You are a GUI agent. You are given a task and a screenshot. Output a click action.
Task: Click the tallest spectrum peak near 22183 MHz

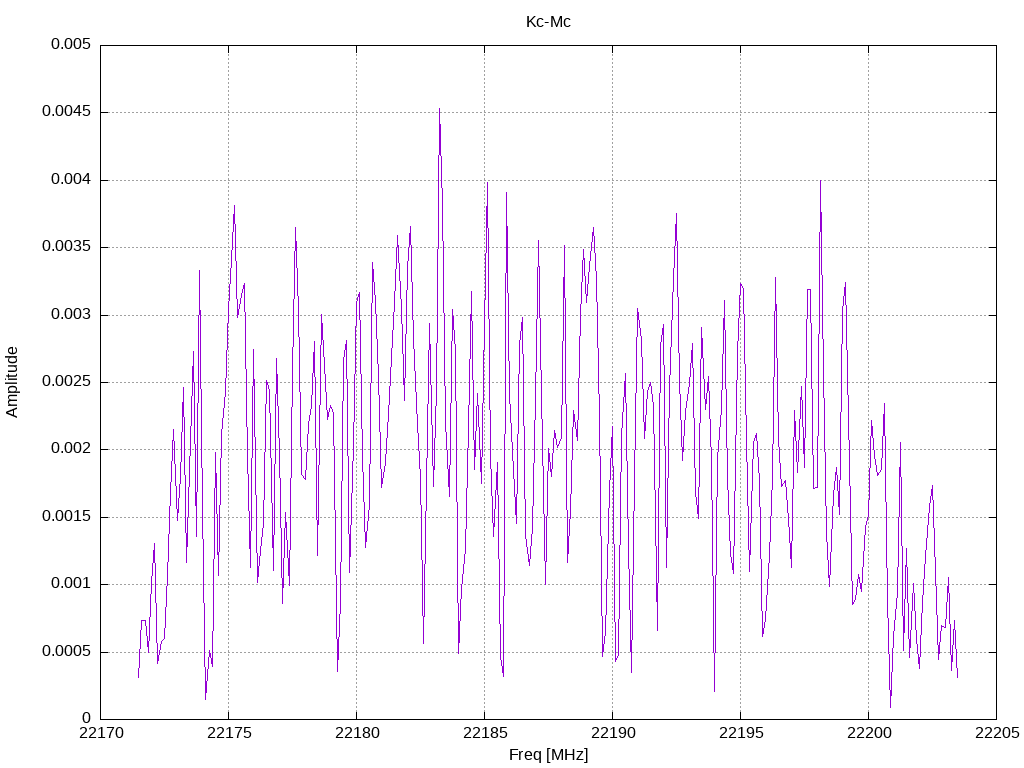(x=440, y=110)
